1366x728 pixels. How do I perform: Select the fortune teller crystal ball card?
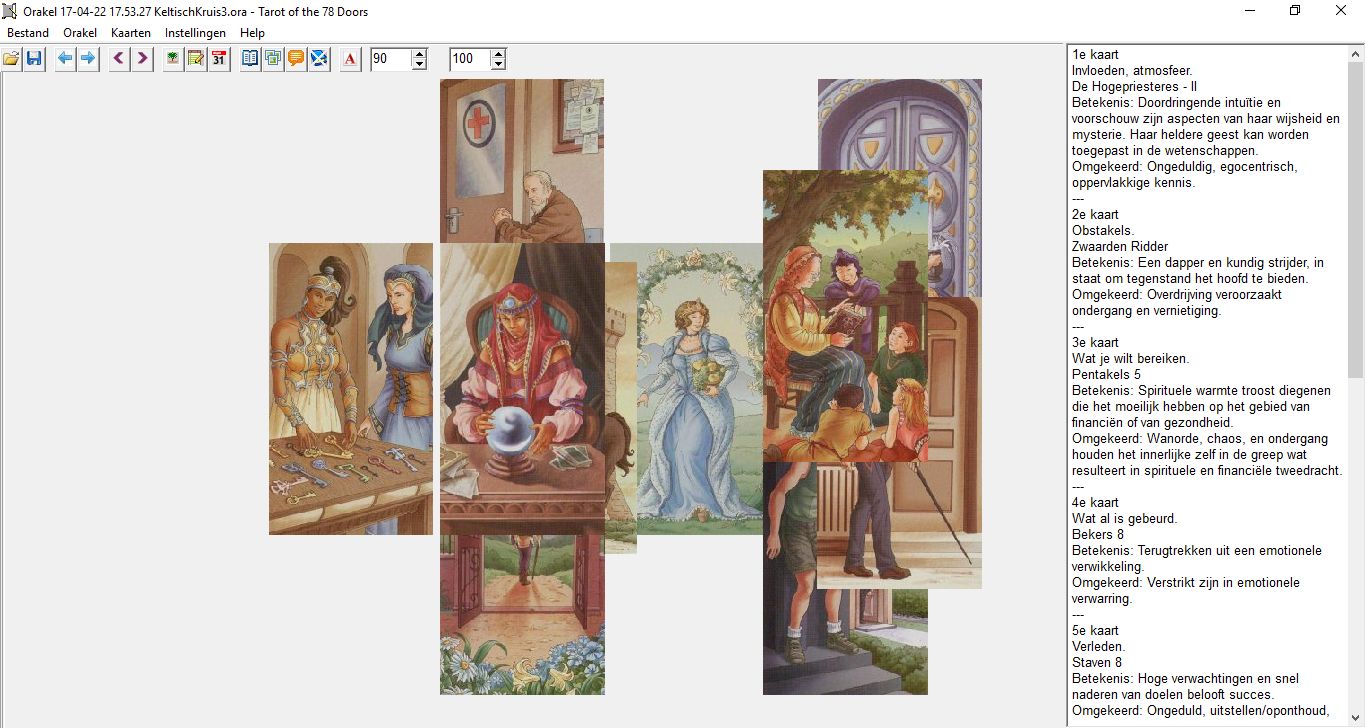tap(522, 389)
